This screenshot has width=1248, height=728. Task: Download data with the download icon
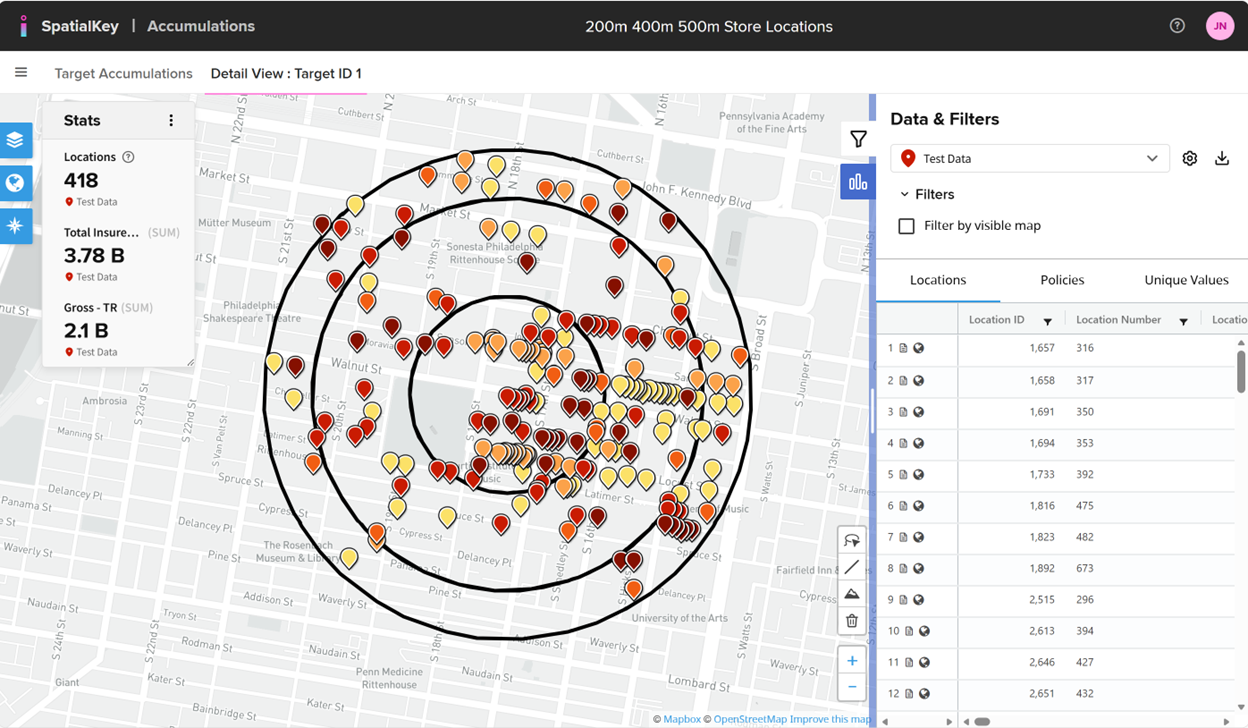[x=1222, y=158]
